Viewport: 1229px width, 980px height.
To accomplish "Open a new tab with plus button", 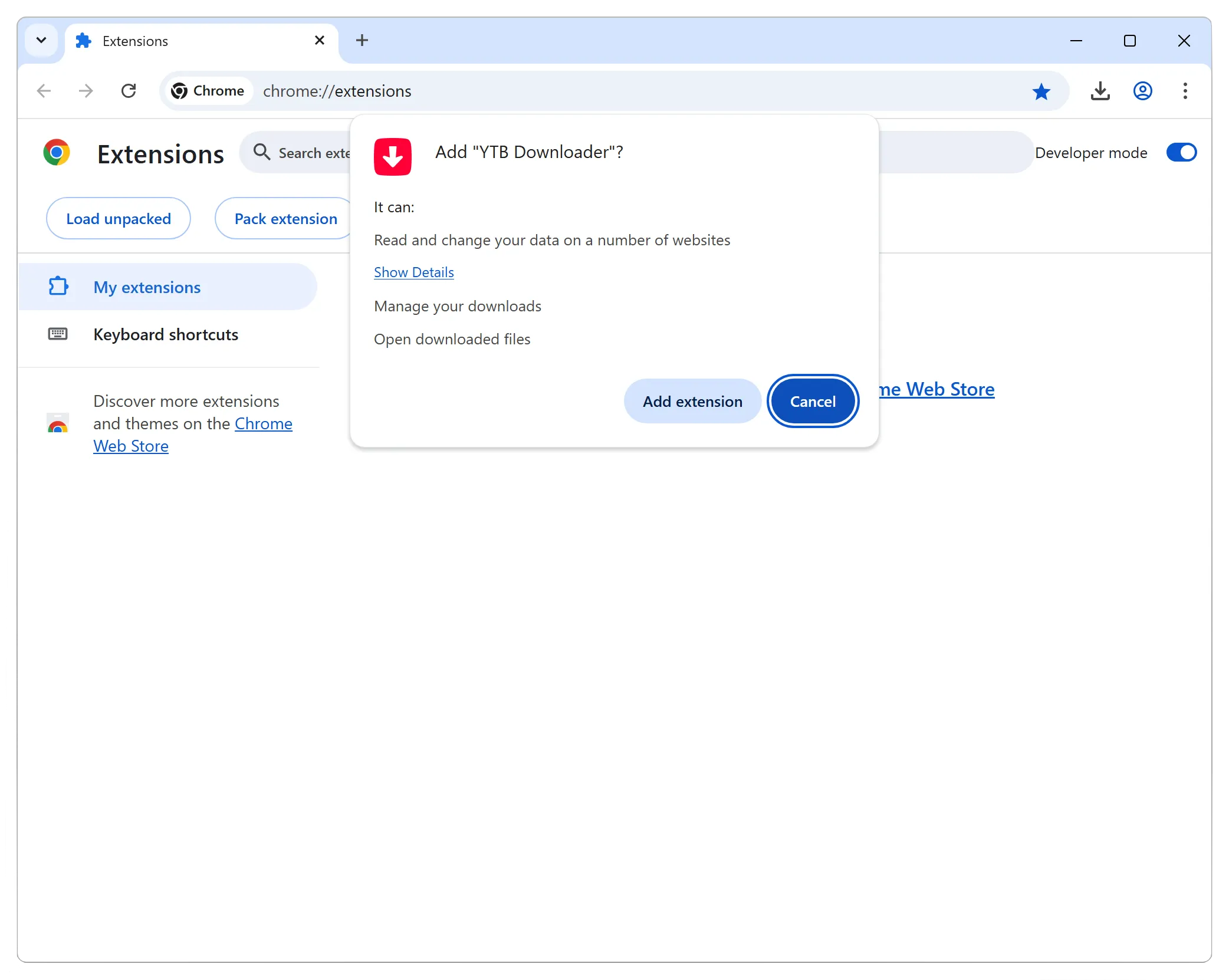I will (x=362, y=40).
